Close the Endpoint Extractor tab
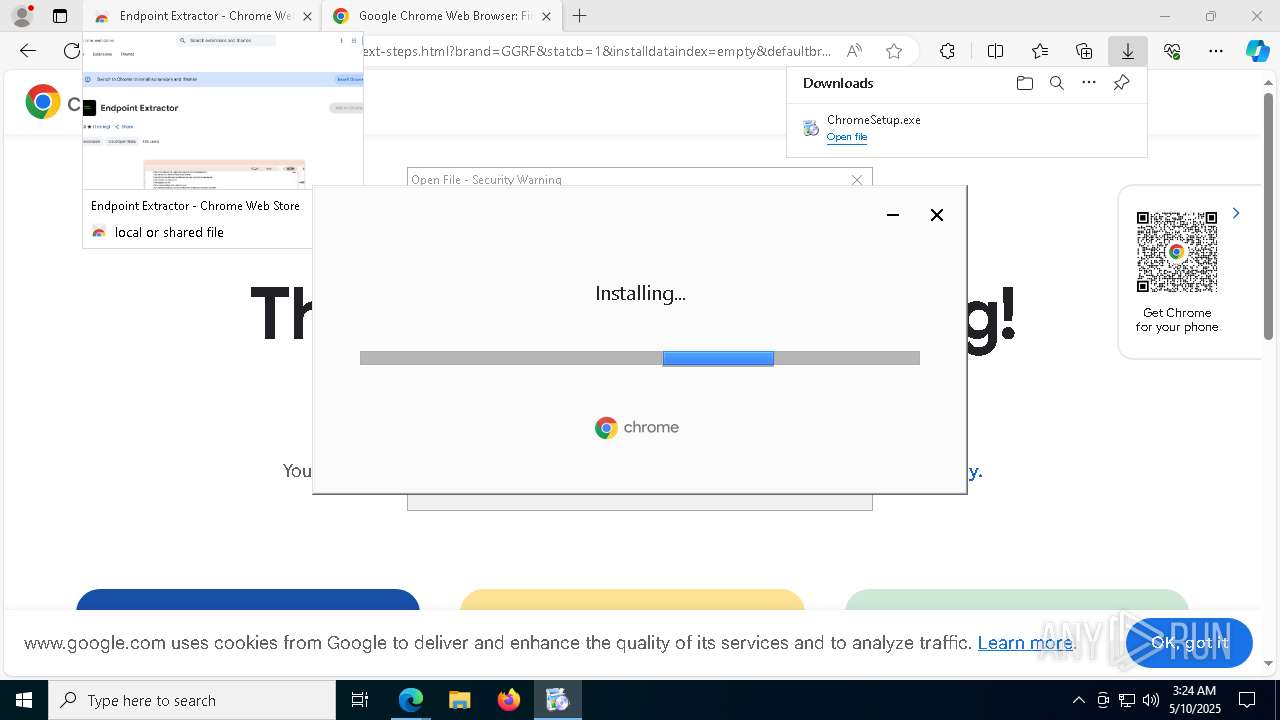 pyautogui.click(x=306, y=16)
